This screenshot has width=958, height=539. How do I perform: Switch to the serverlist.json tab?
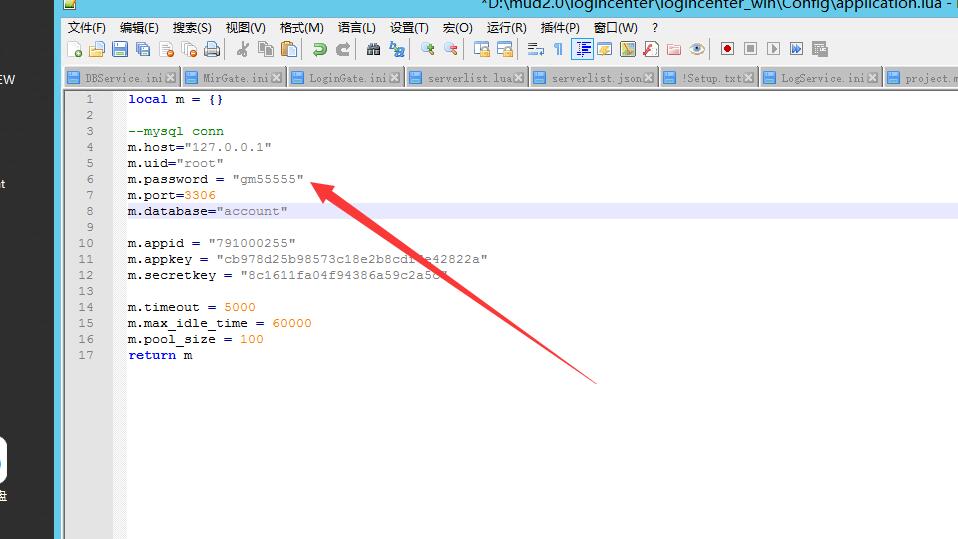596,78
